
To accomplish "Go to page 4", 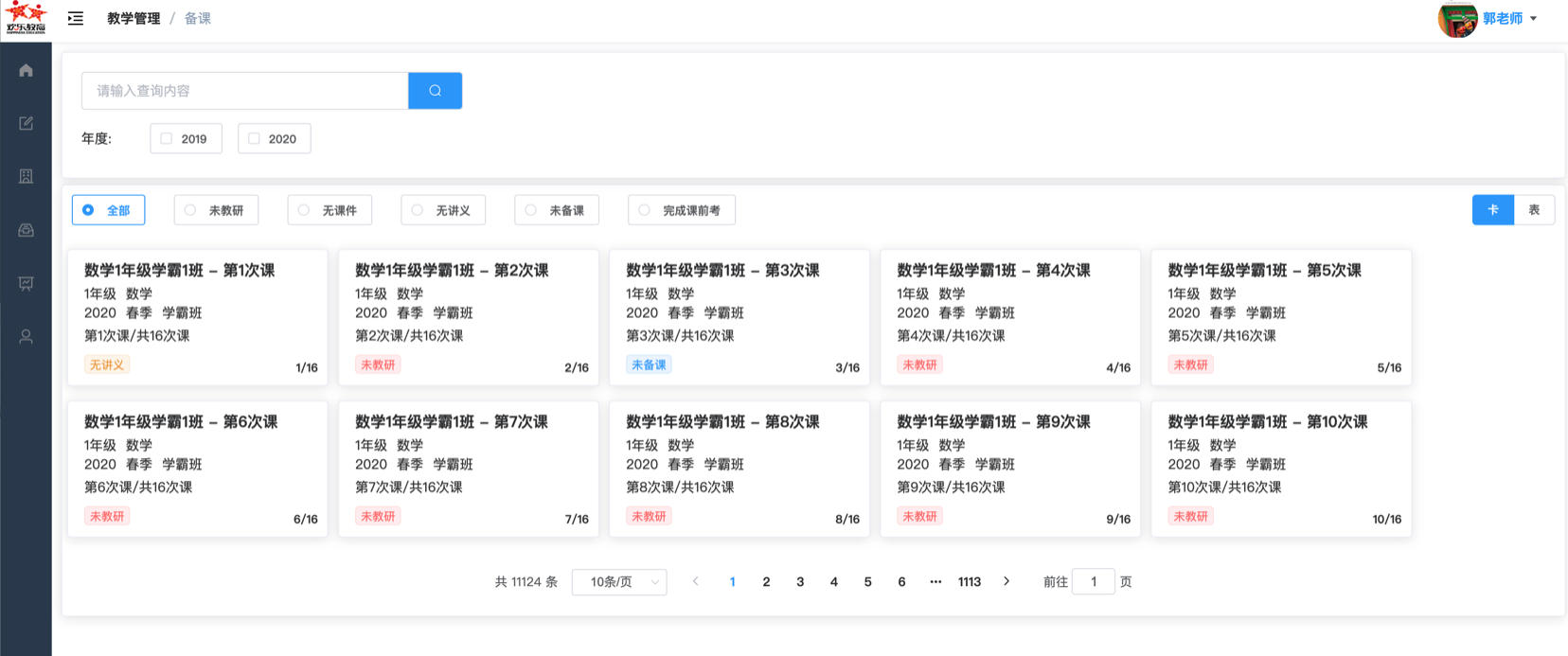I will tap(834, 581).
